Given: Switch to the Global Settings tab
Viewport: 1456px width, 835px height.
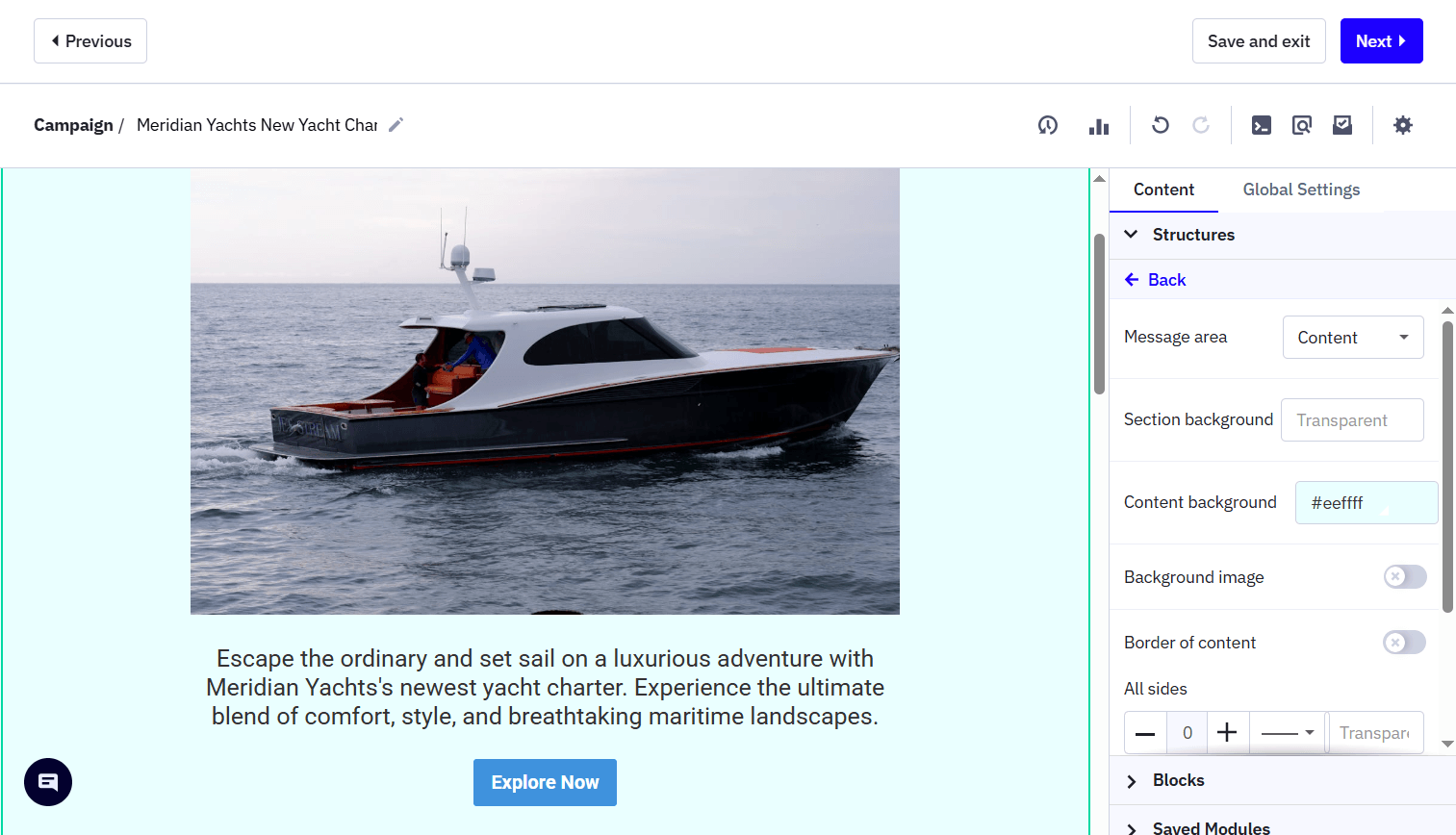Looking at the screenshot, I should [x=1301, y=190].
